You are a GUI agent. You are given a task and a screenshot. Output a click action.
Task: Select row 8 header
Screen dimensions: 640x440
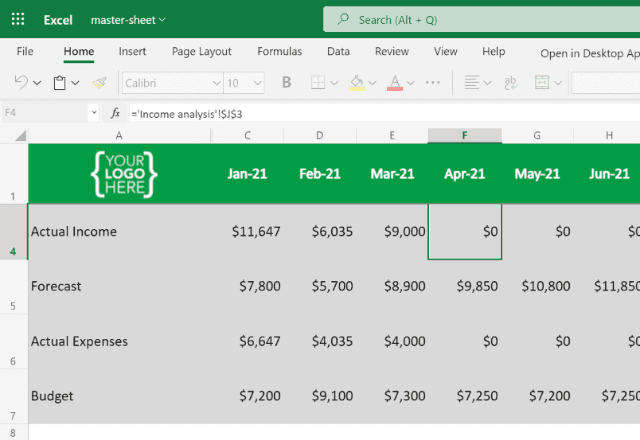(x=13, y=432)
